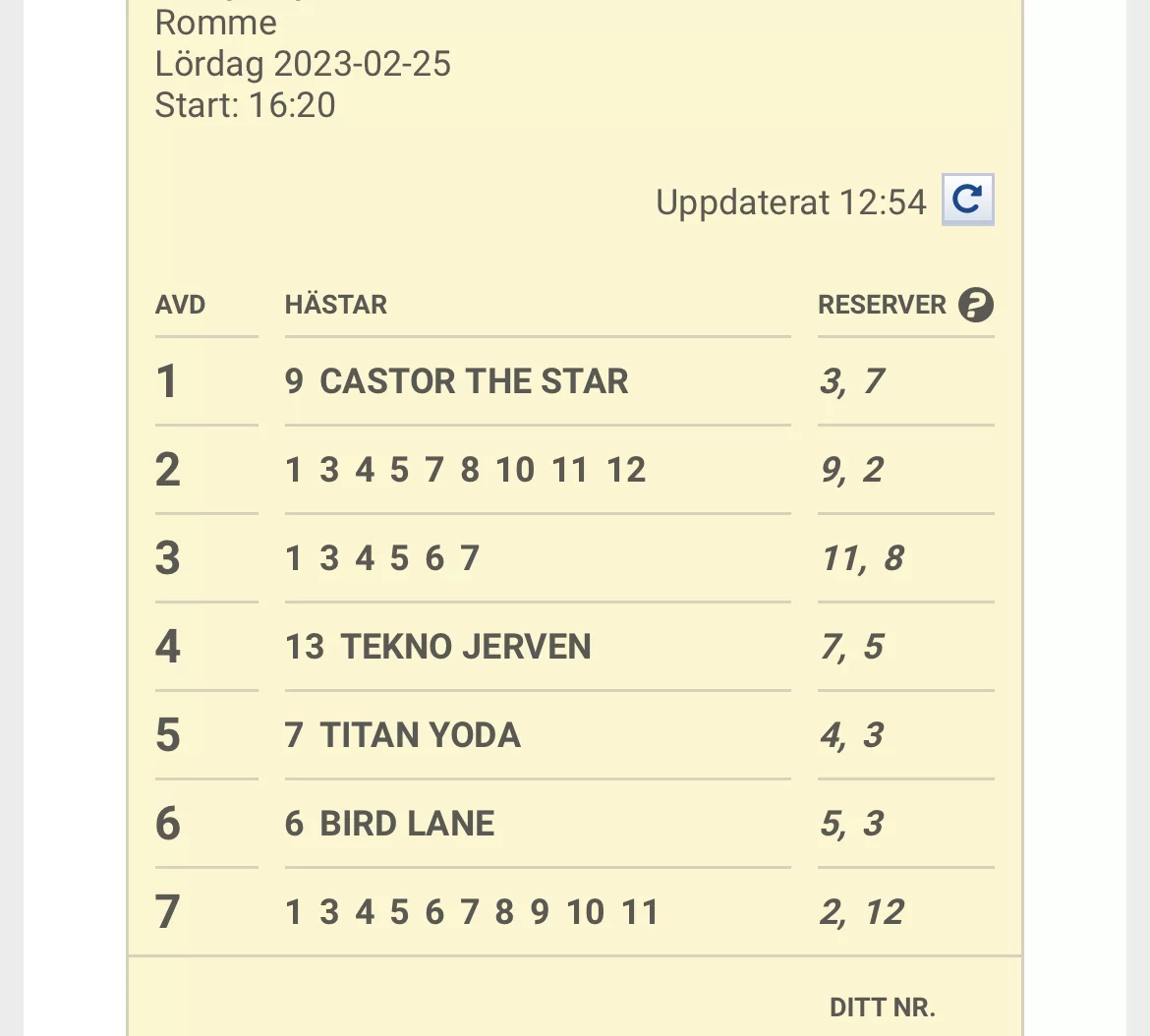Click the DITT NR. label
Screen dimensions: 1150x1036
point(882,1007)
